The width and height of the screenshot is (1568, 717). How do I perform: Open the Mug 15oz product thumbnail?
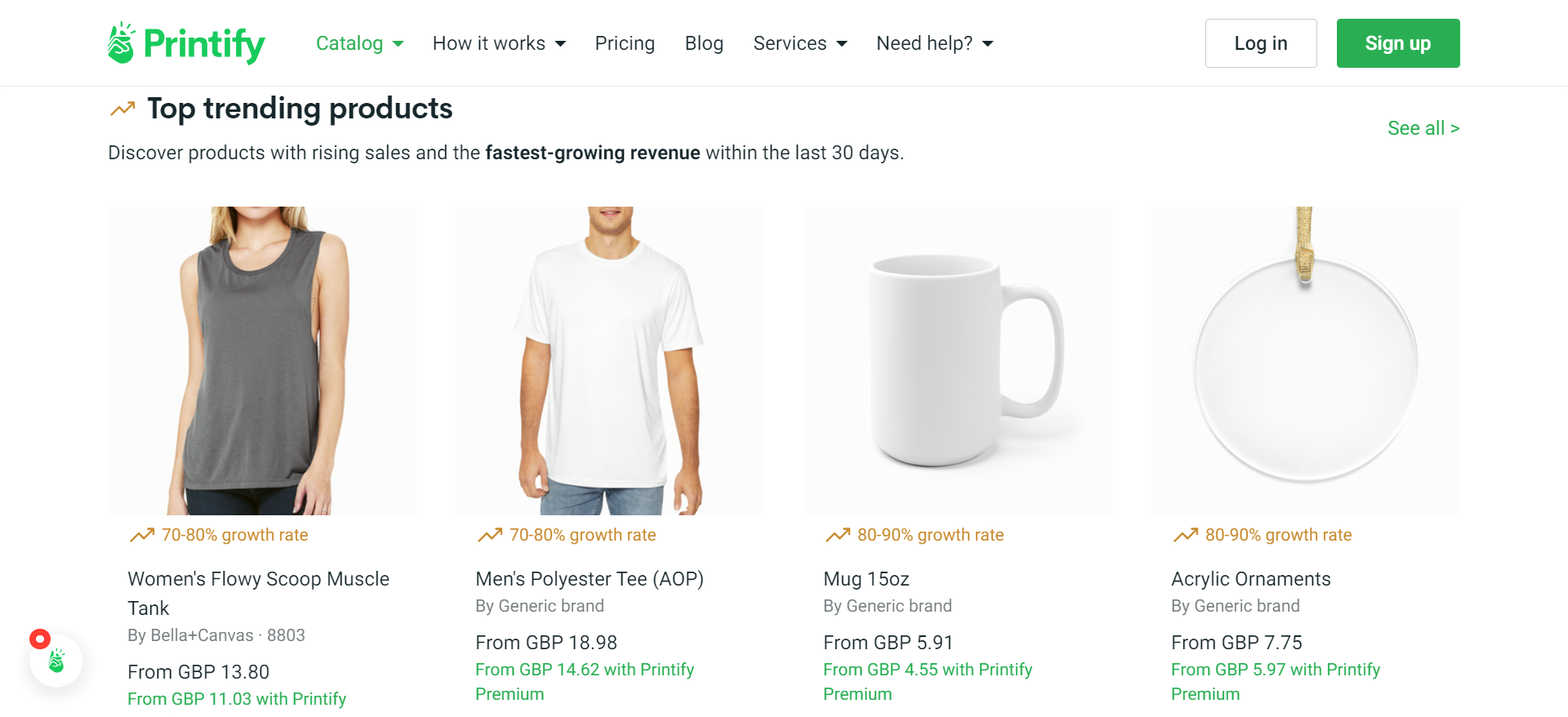point(957,360)
